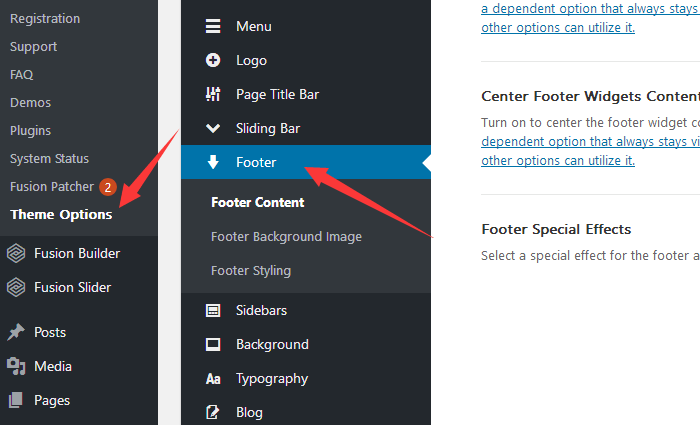Open Footer Background Image subsection
The width and height of the screenshot is (700, 425).
tap(286, 237)
